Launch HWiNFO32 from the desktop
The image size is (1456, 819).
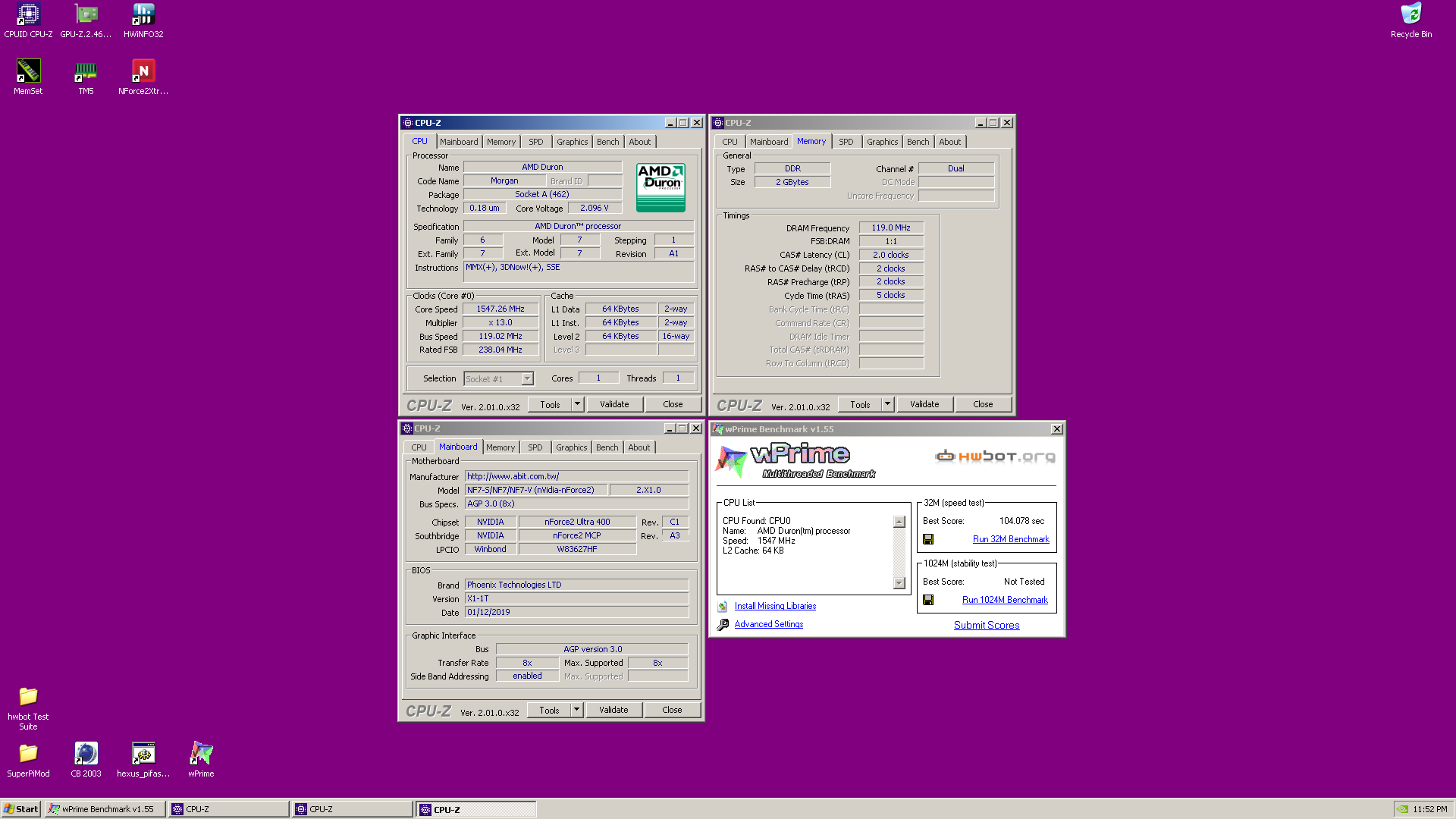[143, 20]
